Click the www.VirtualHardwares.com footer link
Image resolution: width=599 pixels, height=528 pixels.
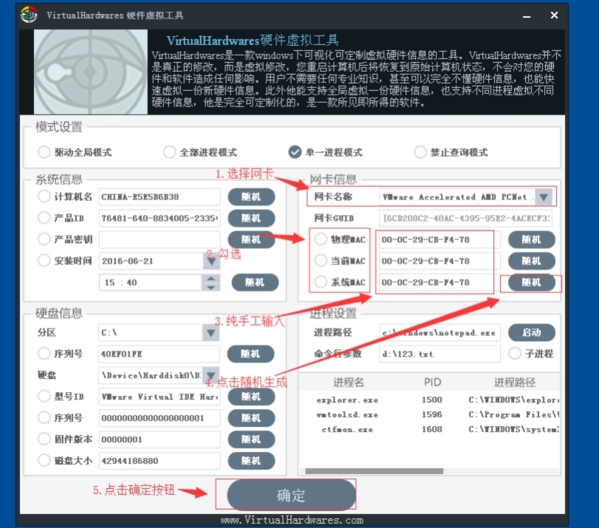(292, 520)
